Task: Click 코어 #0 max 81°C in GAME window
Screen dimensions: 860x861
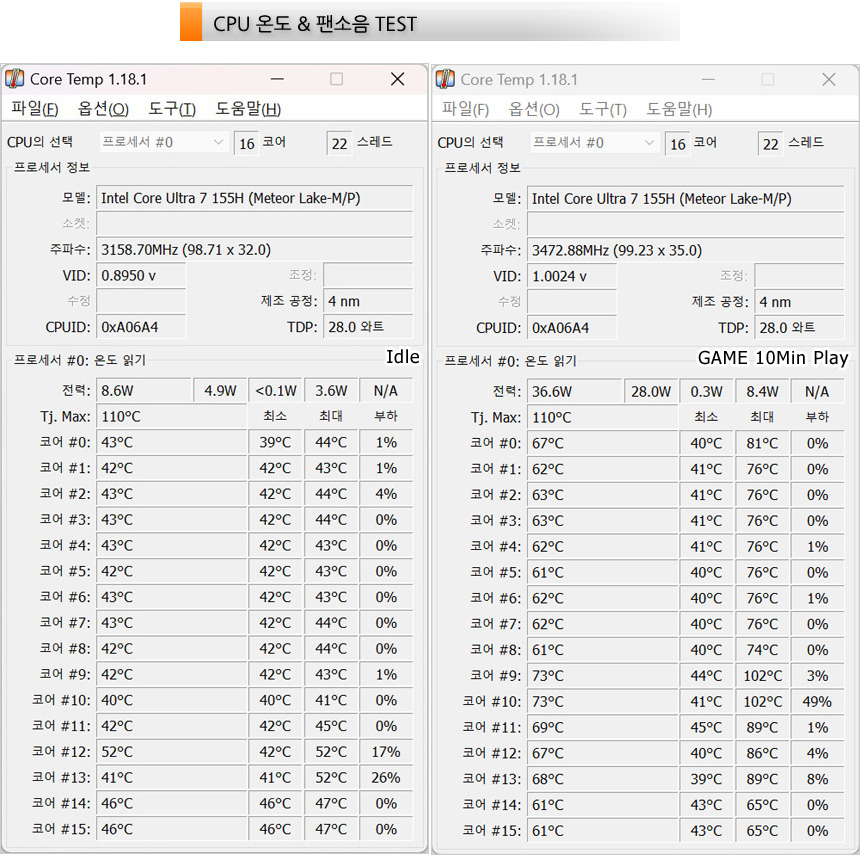Action: coord(762,443)
